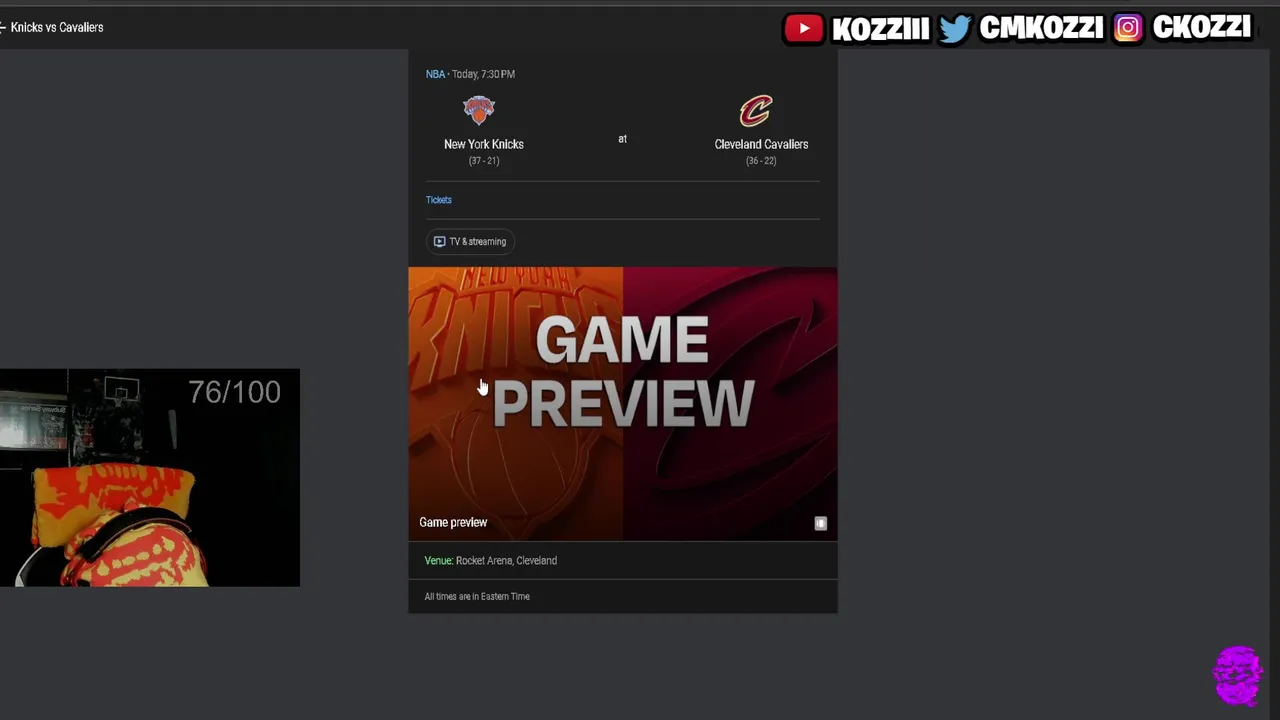Click the All times are in Eastern Time note
1280x720 pixels.
[x=477, y=597]
